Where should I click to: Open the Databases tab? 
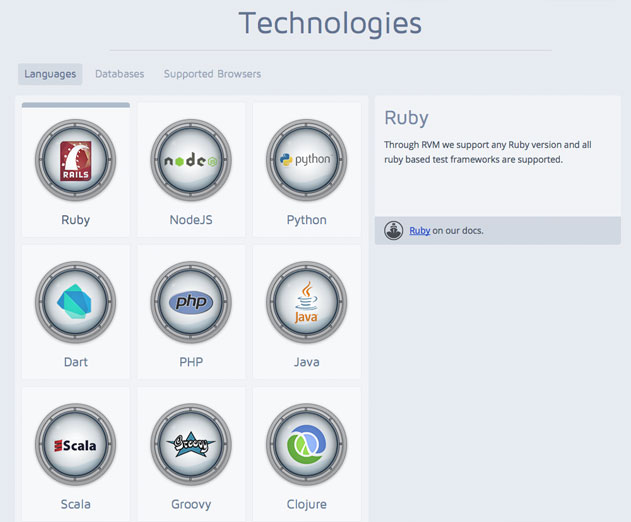120,74
